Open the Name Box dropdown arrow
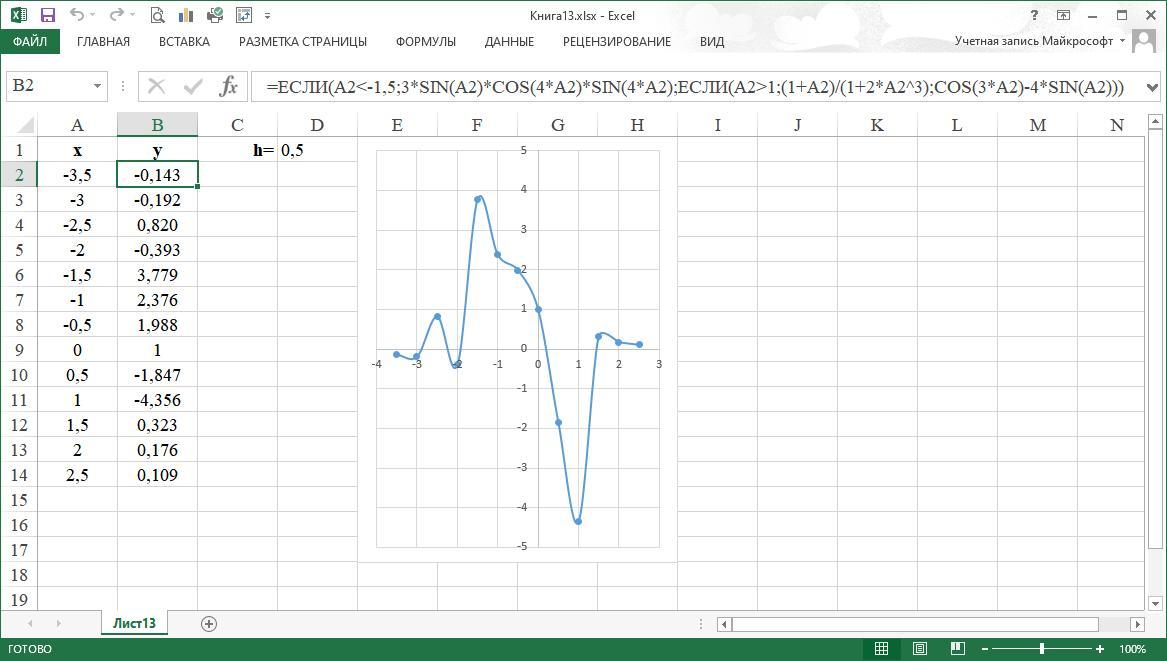Screen dimensions: 1167x661 point(97,86)
